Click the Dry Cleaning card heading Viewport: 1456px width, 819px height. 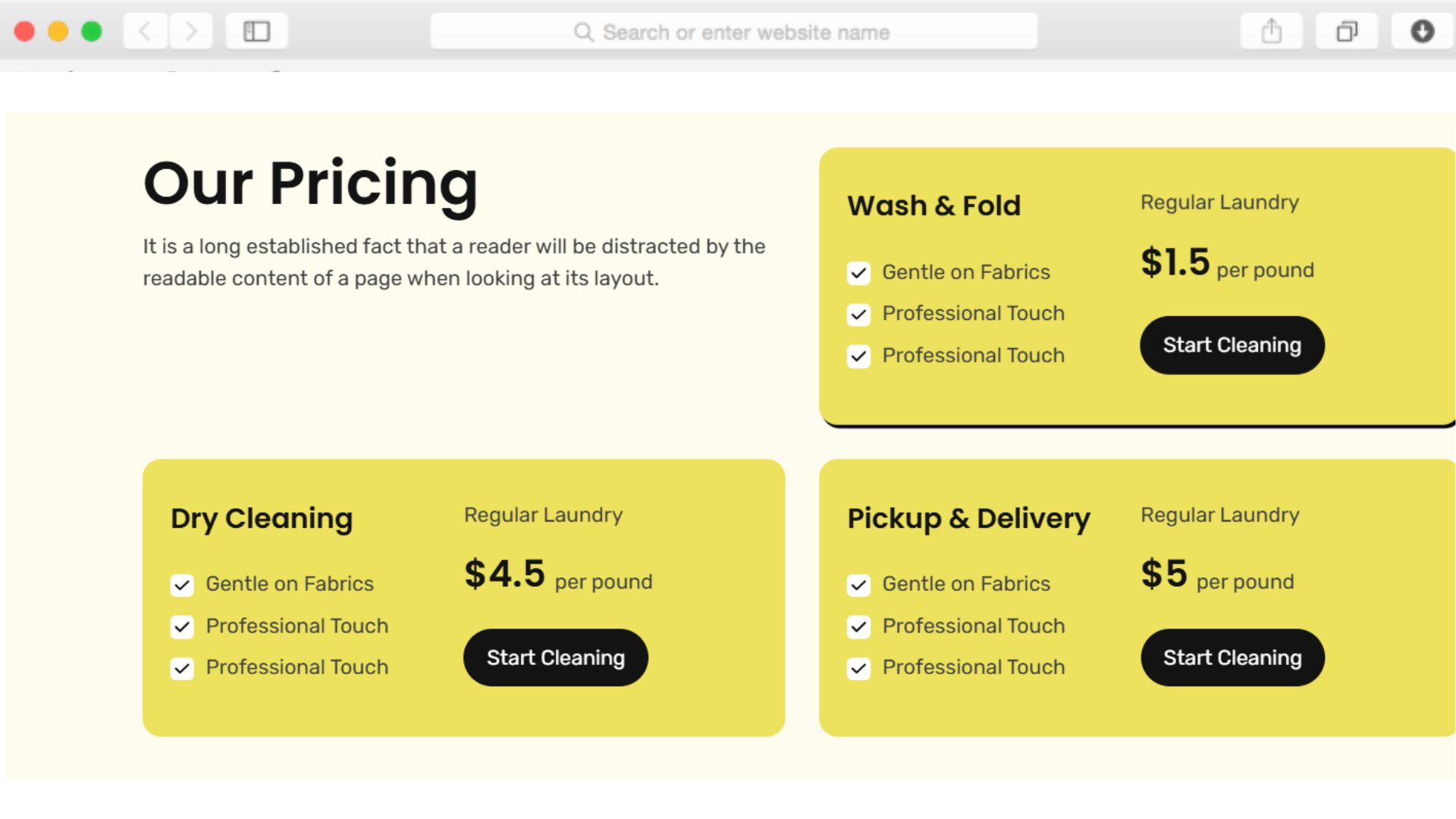pos(262,519)
